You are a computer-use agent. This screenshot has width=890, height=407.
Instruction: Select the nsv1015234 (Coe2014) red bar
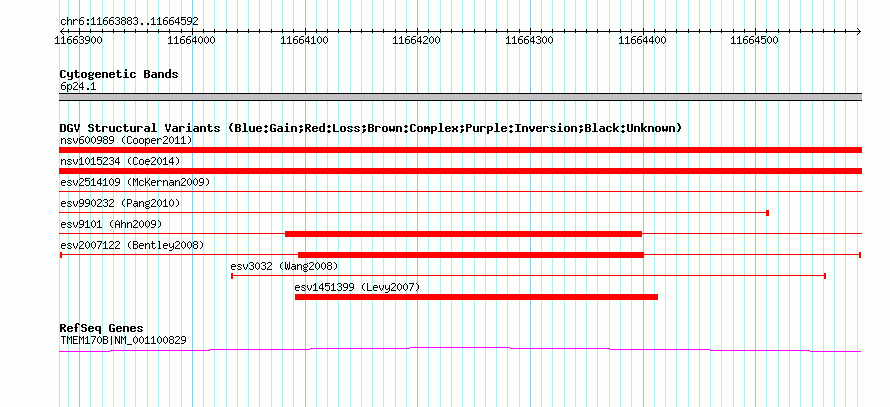point(460,171)
